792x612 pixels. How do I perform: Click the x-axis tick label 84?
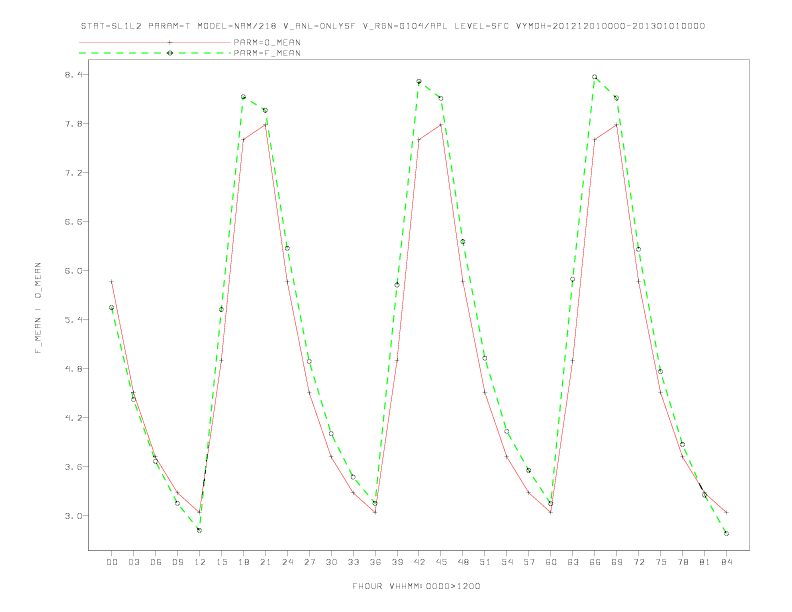click(x=726, y=562)
